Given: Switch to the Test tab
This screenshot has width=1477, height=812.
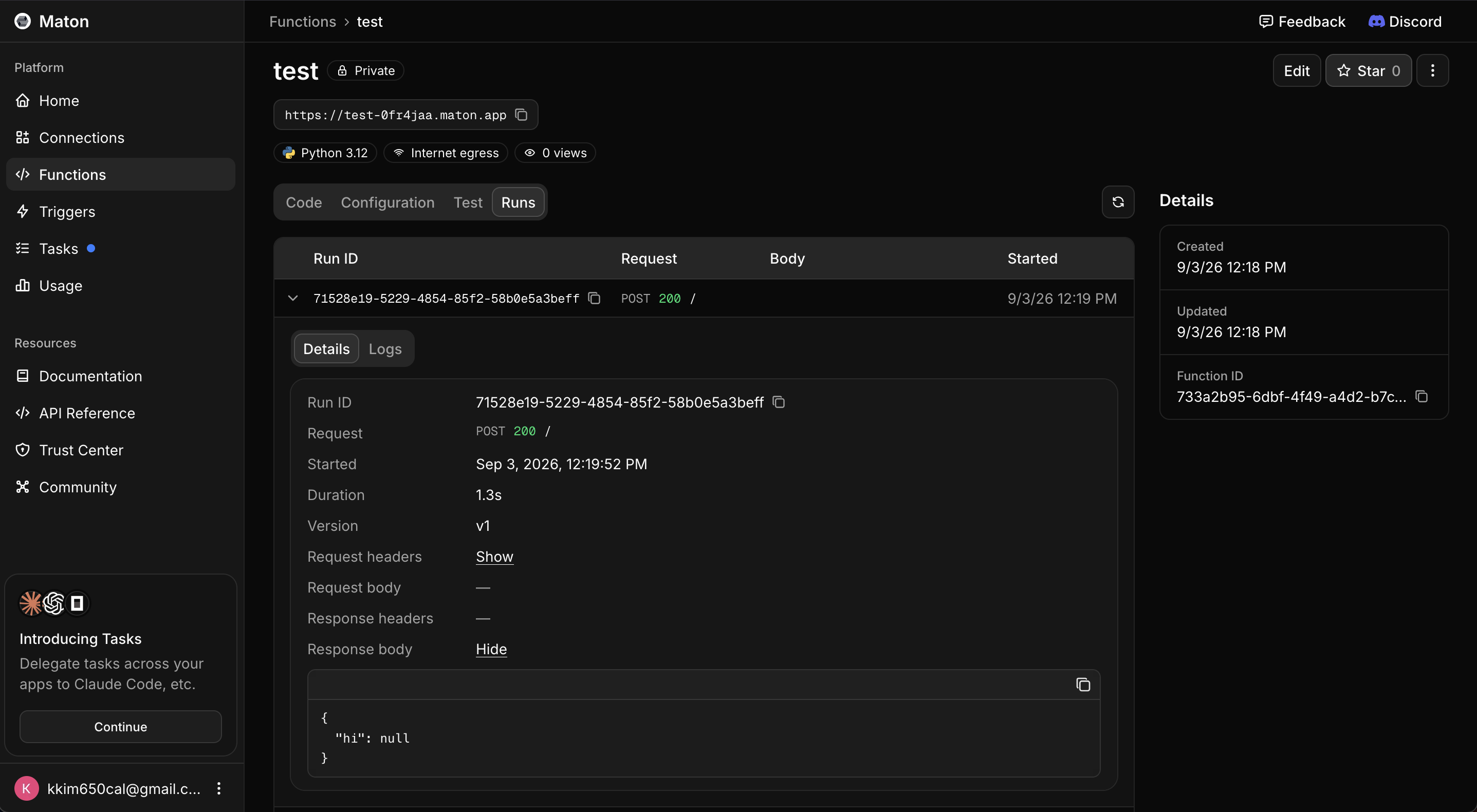Looking at the screenshot, I should pyautogui.click(x=468, y=202).
